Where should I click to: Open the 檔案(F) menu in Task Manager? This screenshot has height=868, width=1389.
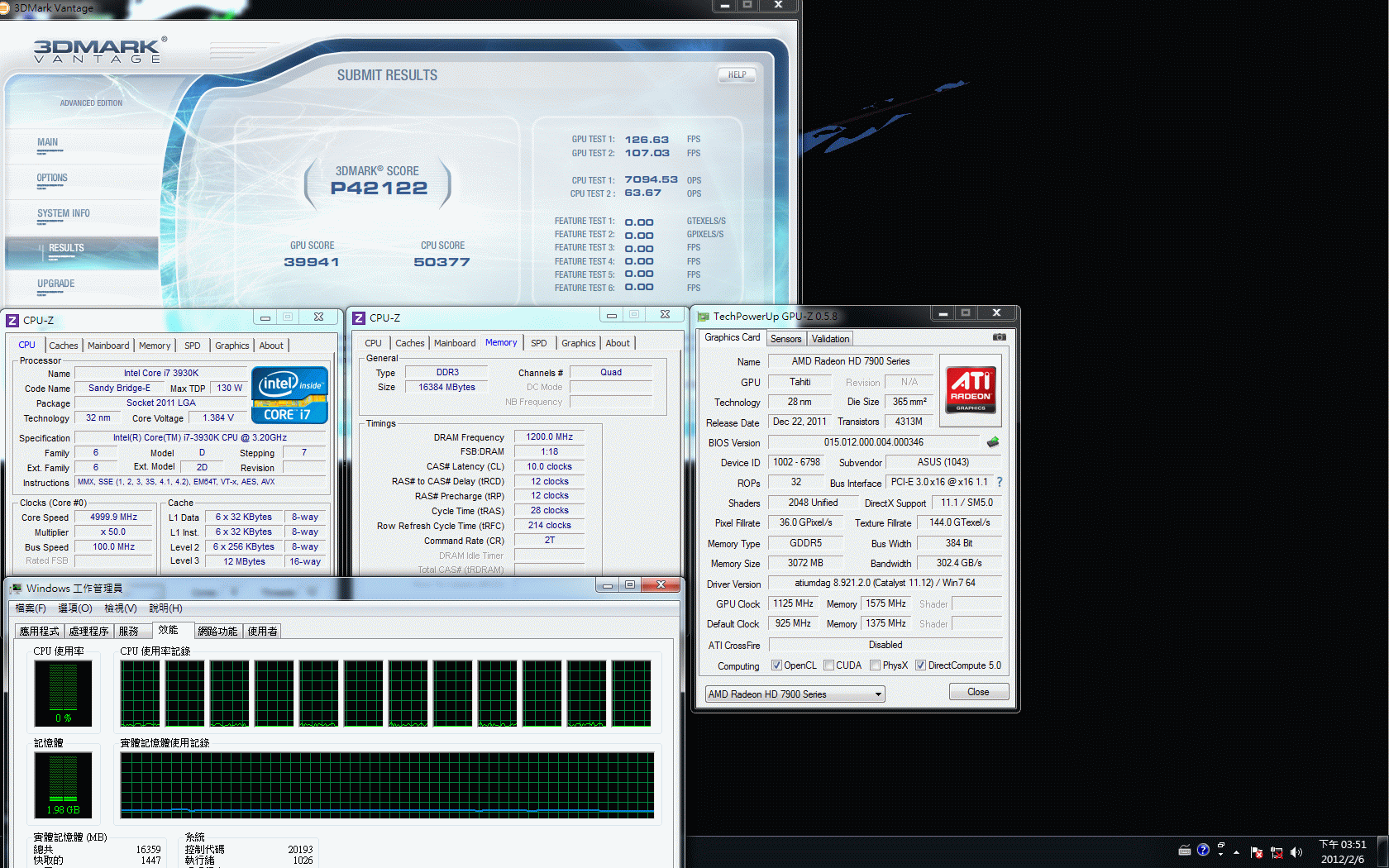(31, 608)
